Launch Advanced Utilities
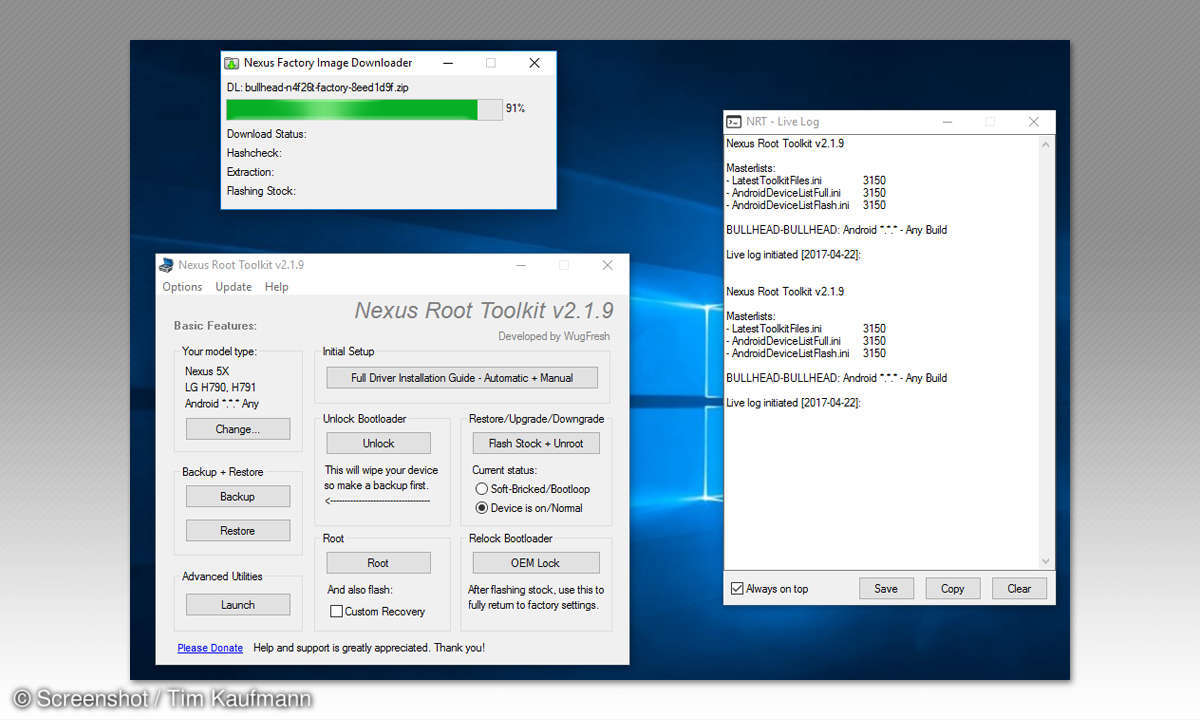Image resolution: width=1200 pixels, height=720 pixels. coord(238,605)
